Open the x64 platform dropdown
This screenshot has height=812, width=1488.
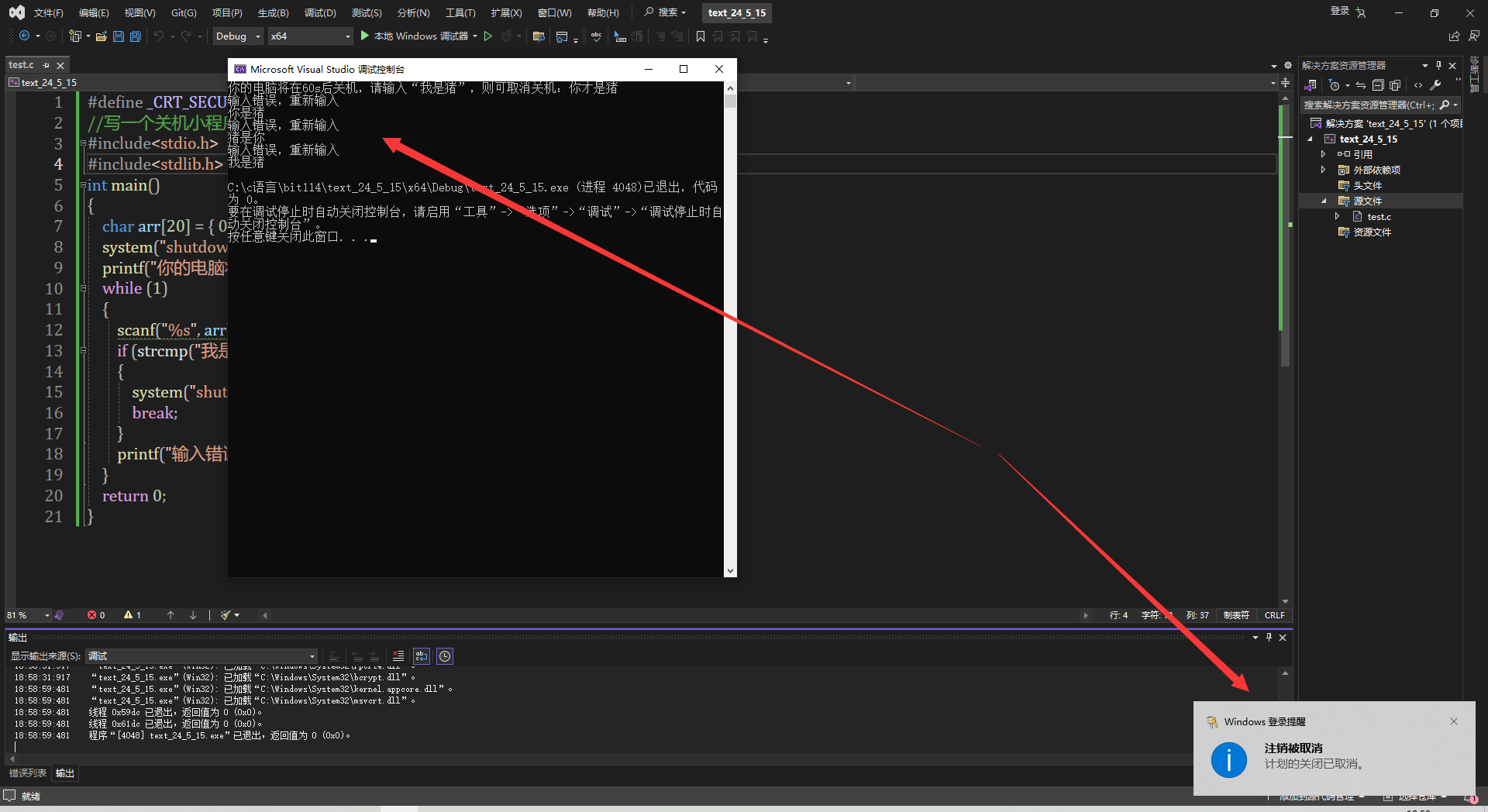tap(311, 36)
